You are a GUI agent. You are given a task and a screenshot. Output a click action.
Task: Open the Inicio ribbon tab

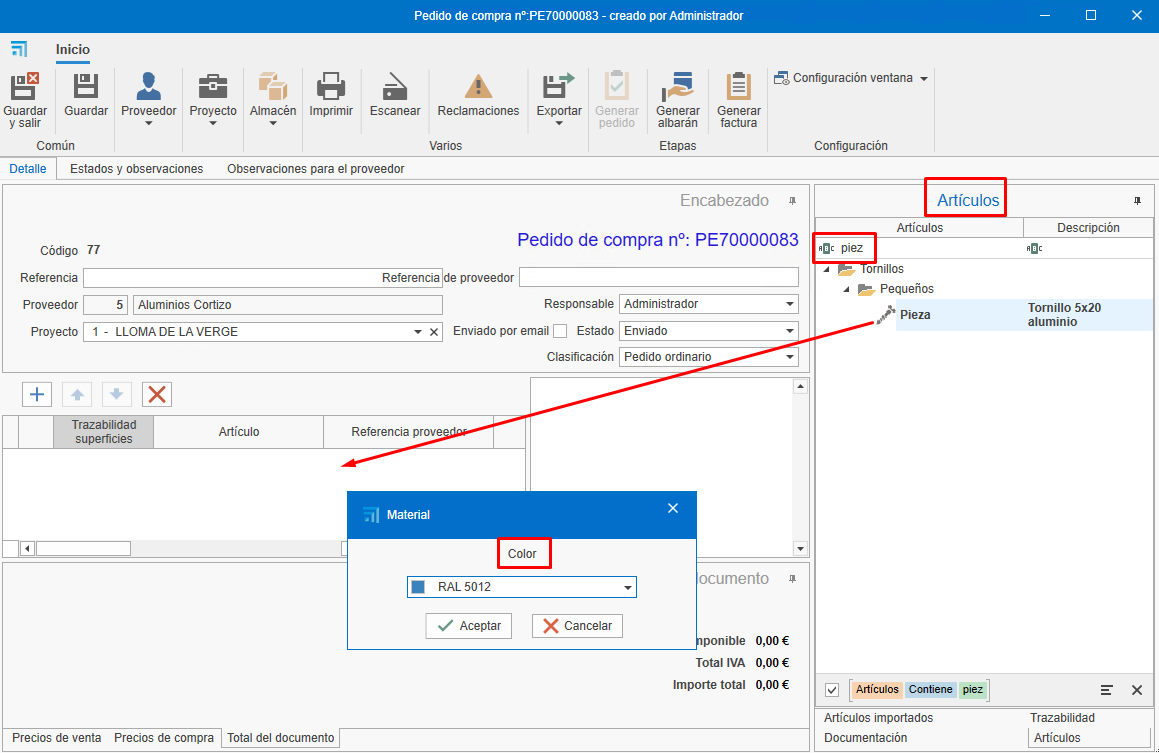(72, 50)
